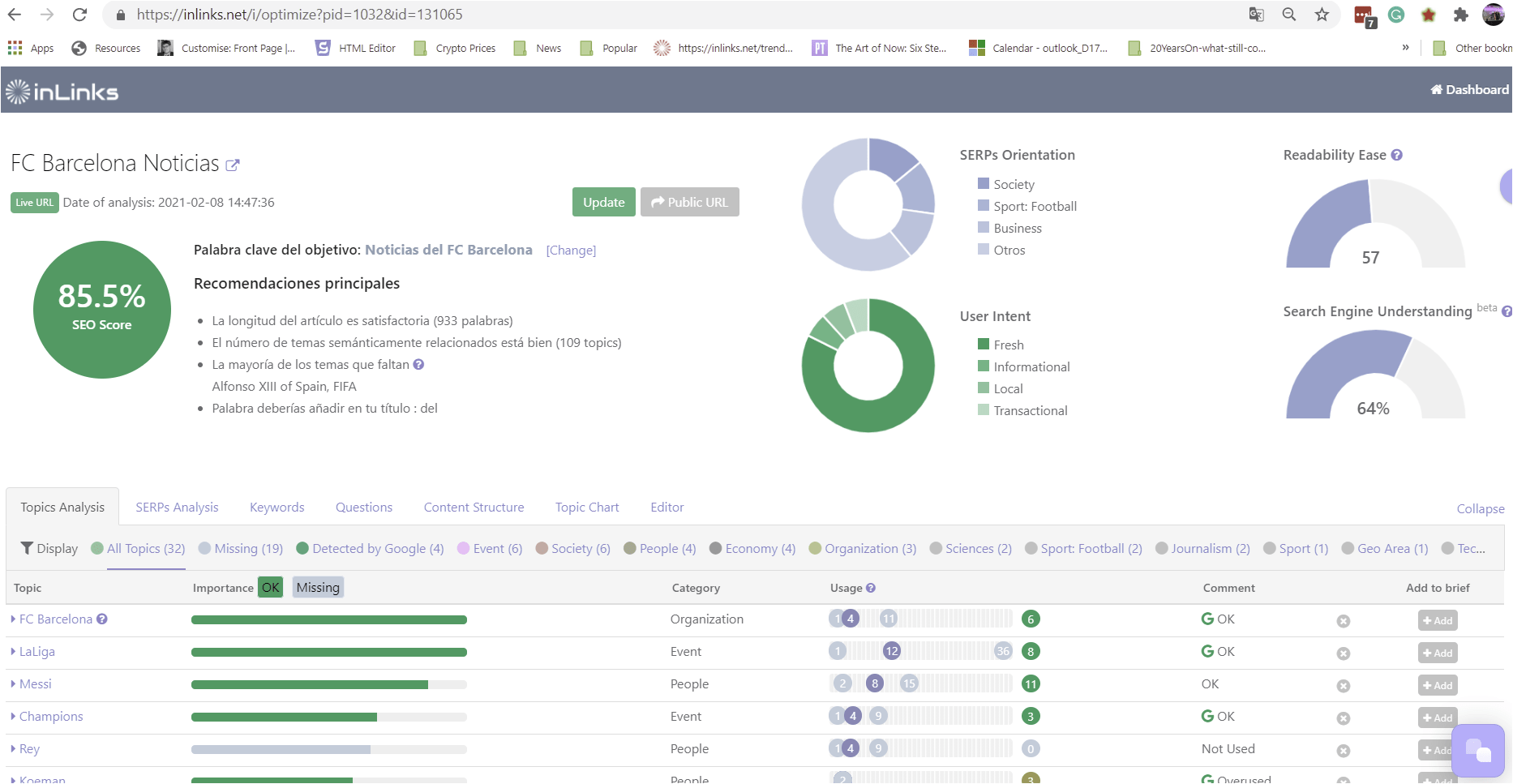The image size is (1513, 784).
Task: Open the Topic Chart tab
Action: point(587,507)
